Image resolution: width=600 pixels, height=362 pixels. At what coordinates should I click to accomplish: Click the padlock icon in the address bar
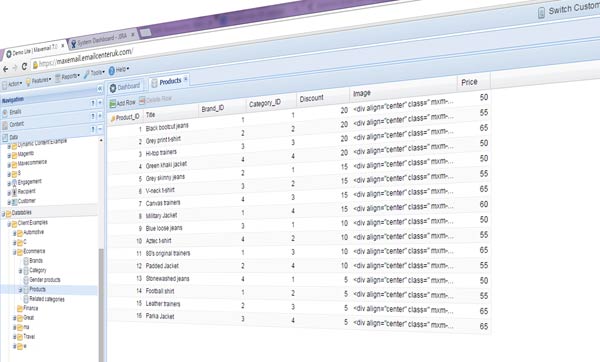click(35, 65)
